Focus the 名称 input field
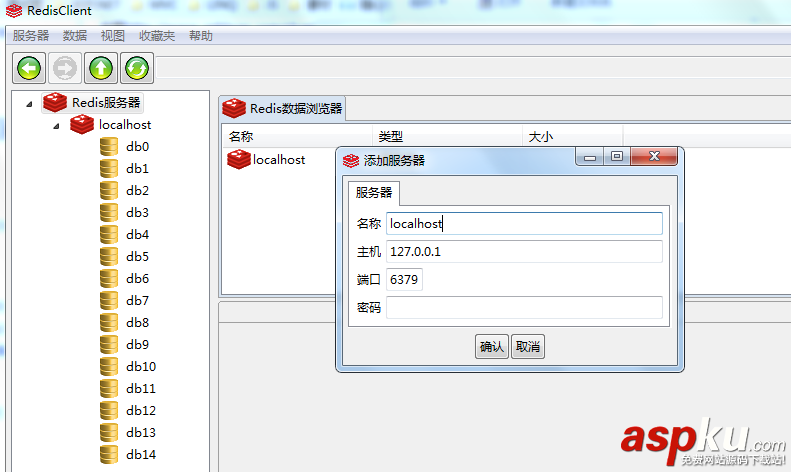791x472 pixels. pos(524,223)
